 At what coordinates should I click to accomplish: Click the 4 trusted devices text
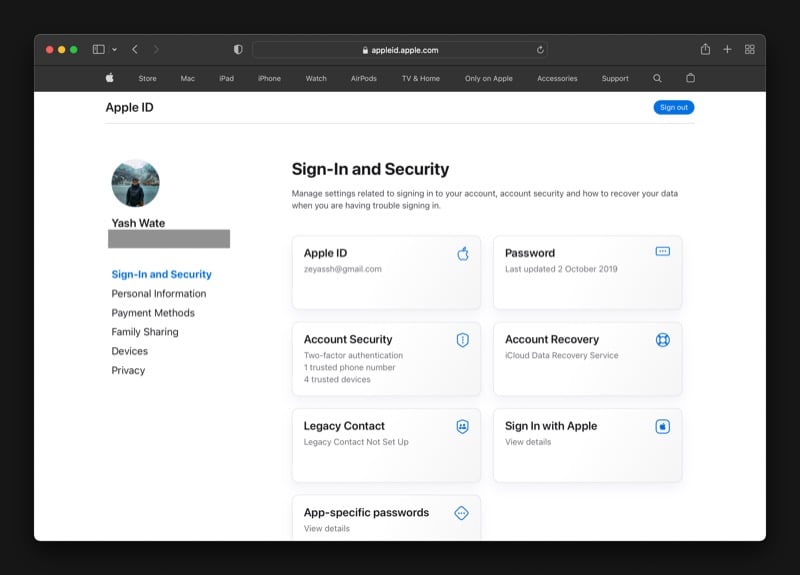pos(337,380)
